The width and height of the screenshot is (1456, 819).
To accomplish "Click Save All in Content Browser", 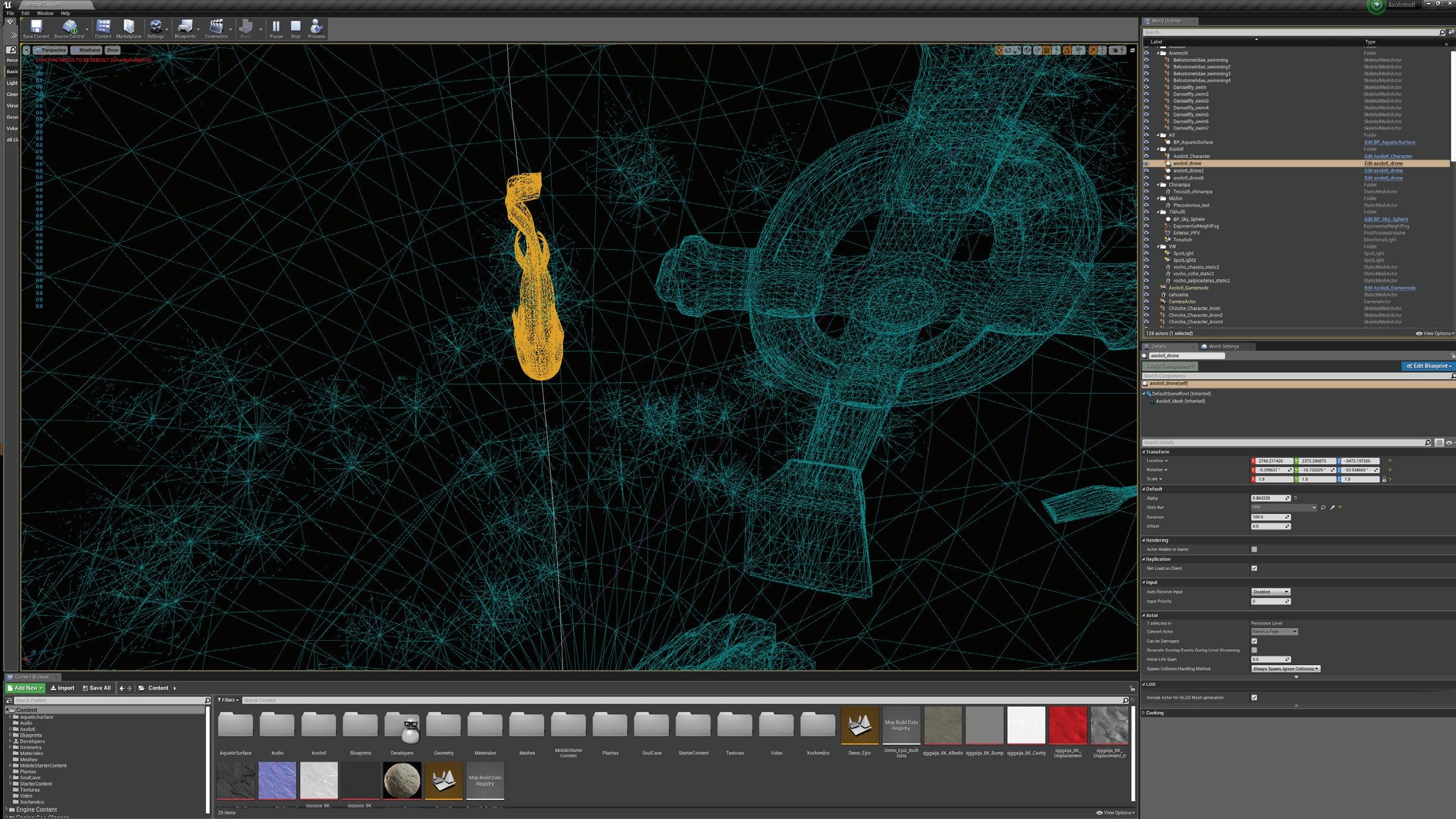I will coord(97,688).
